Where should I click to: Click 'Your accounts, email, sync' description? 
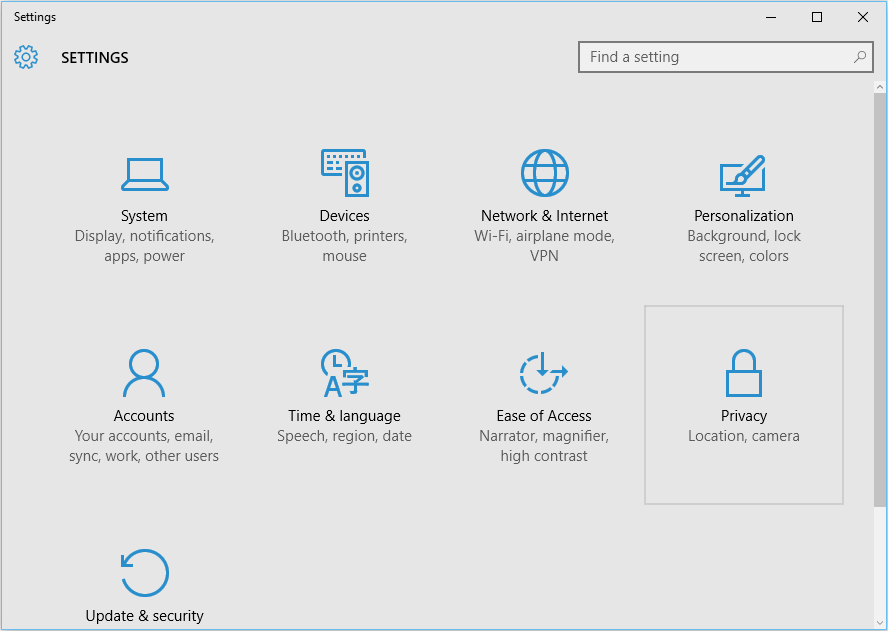point(144,446)
